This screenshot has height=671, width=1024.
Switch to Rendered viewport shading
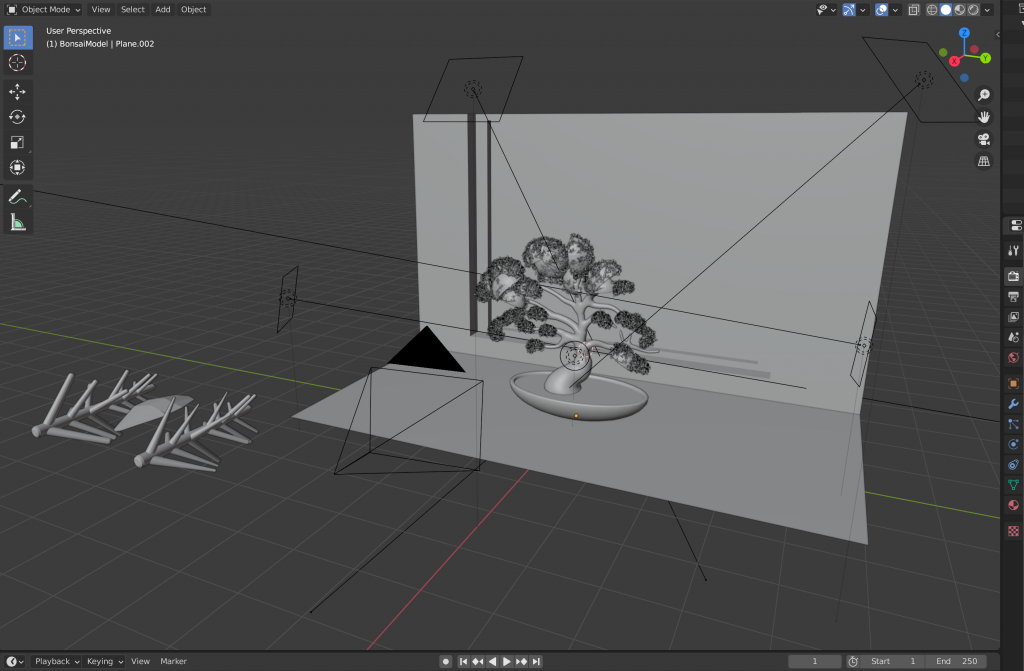[973, 10]
